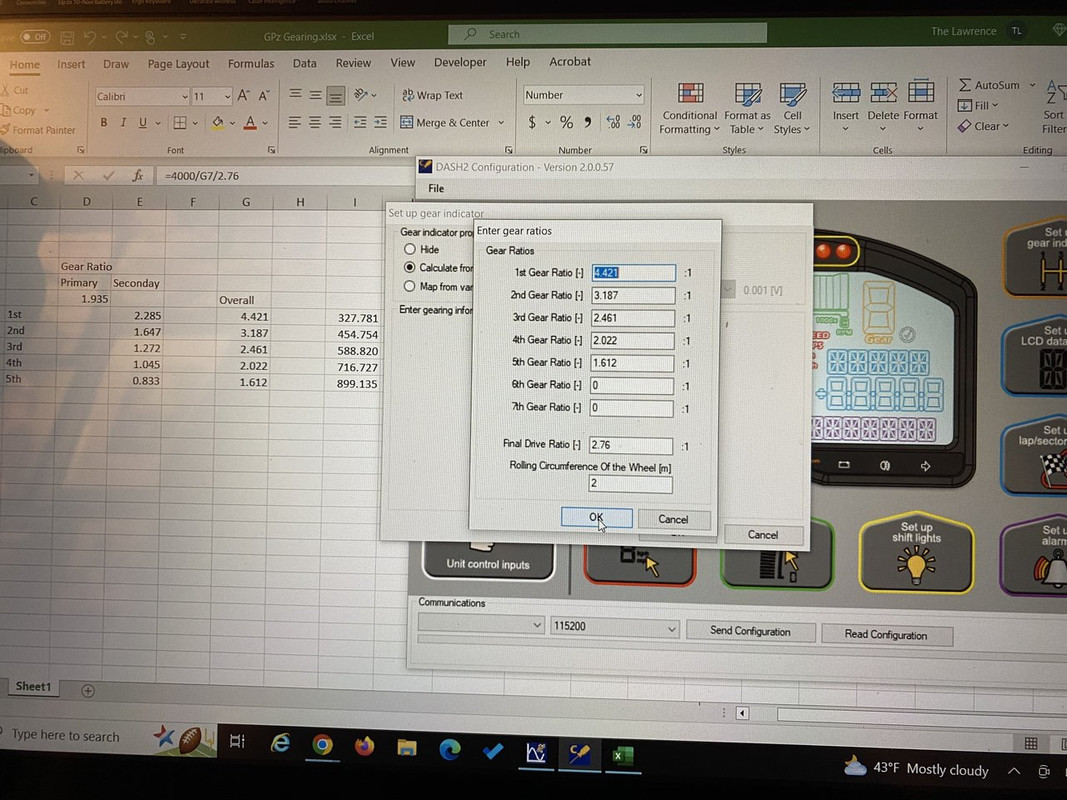1067x800 pixels.
Task: Open Format as Table
Action: [x=747, y=109]
